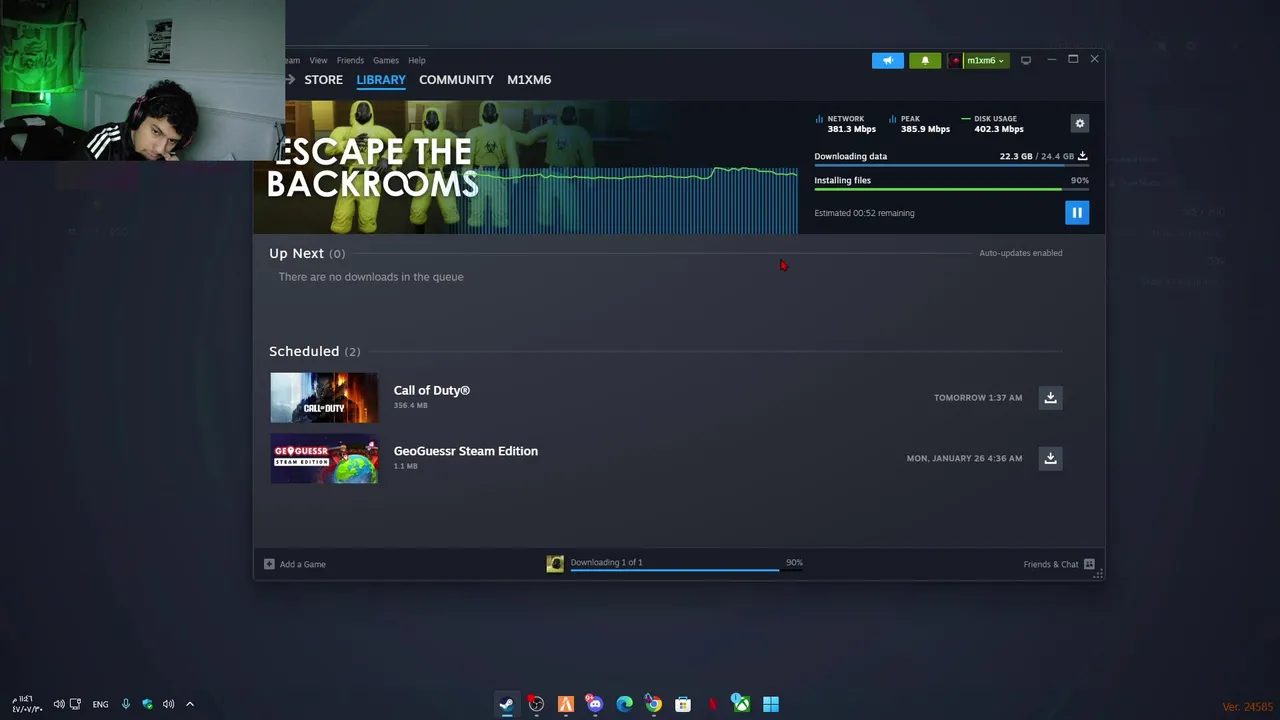
Task: Open Discord from the taskbar
Action: 595,704
